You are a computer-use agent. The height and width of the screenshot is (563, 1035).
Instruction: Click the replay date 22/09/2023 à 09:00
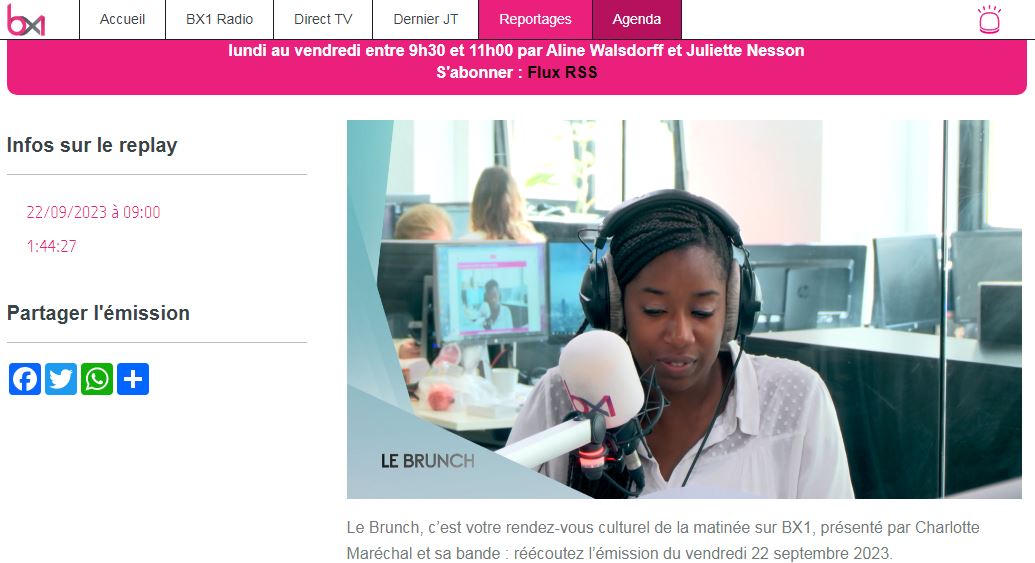(x=93, y=212)
